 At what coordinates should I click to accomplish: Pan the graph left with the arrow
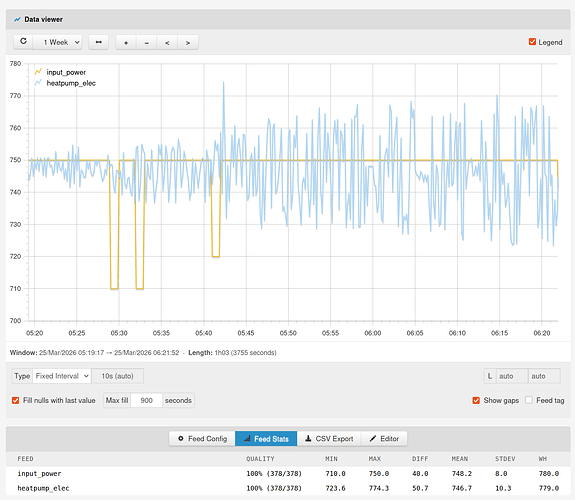click(167, 43)
